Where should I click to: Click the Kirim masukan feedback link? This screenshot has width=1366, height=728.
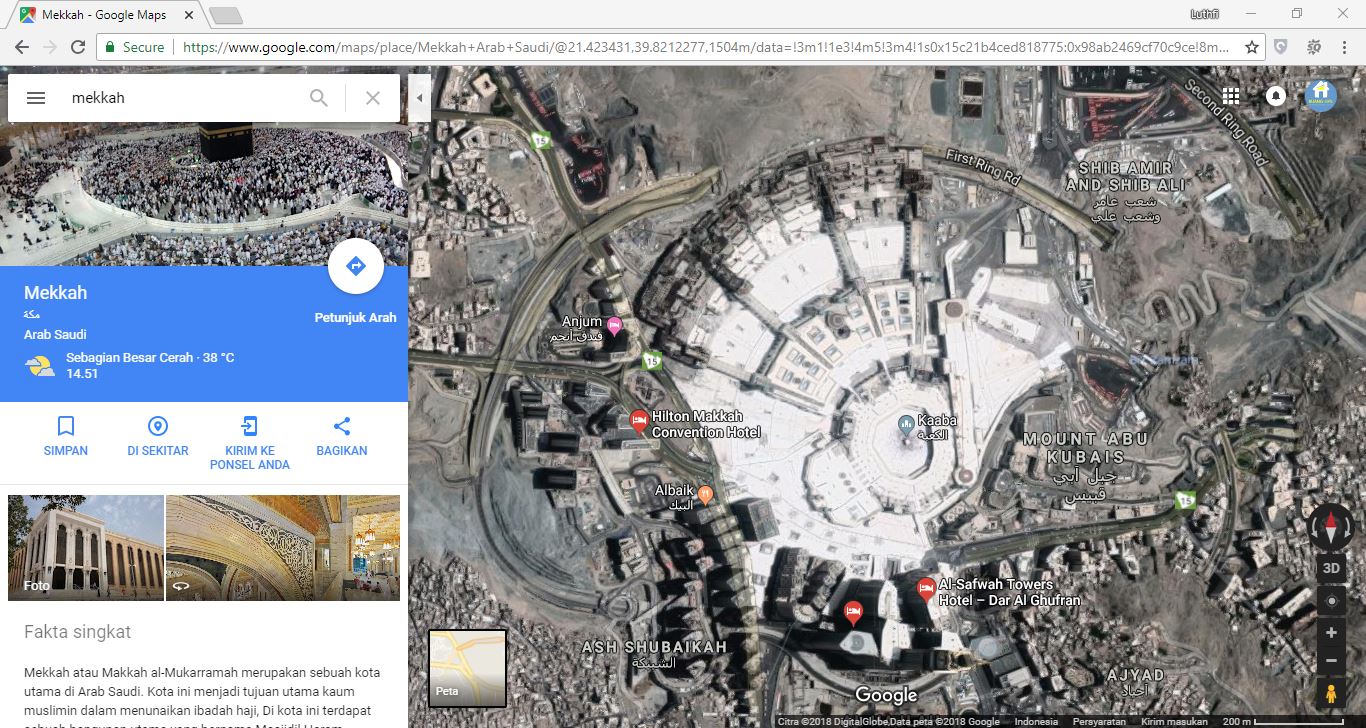coord(1174,719)
